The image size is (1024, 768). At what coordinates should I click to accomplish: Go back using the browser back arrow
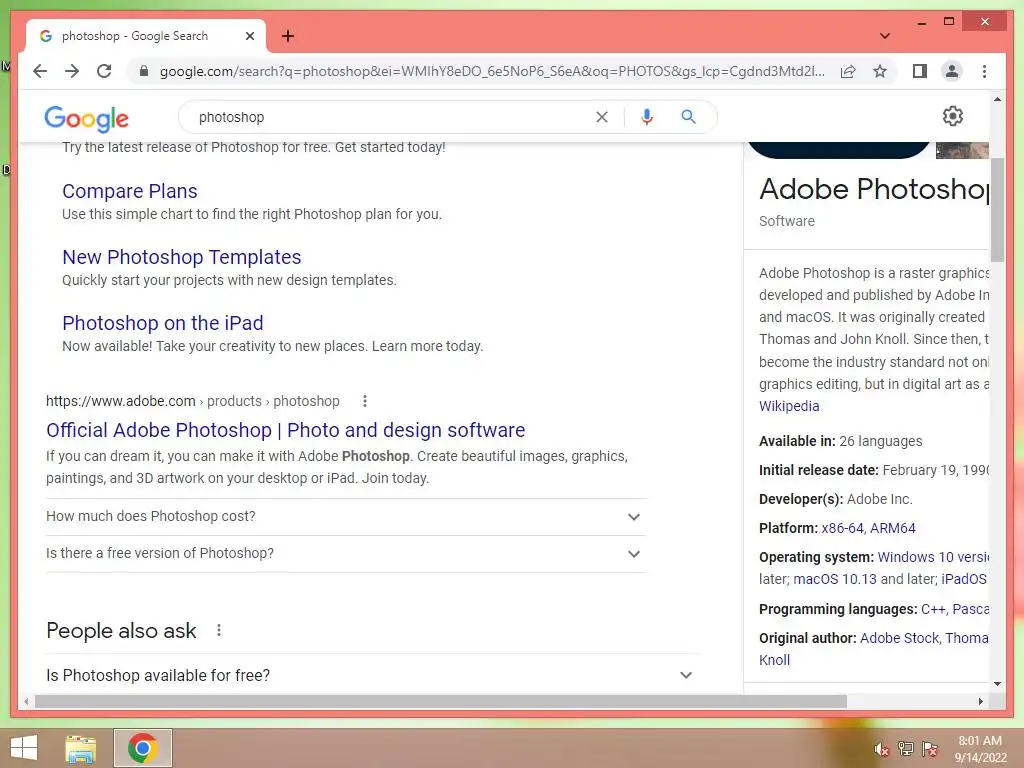coord(40,71)
